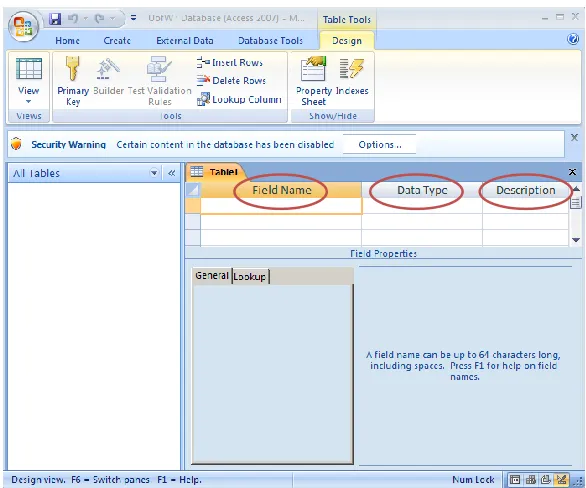Click the first Field Name input cell
This screenshot has height=488, width=586.
coord(281,206)
